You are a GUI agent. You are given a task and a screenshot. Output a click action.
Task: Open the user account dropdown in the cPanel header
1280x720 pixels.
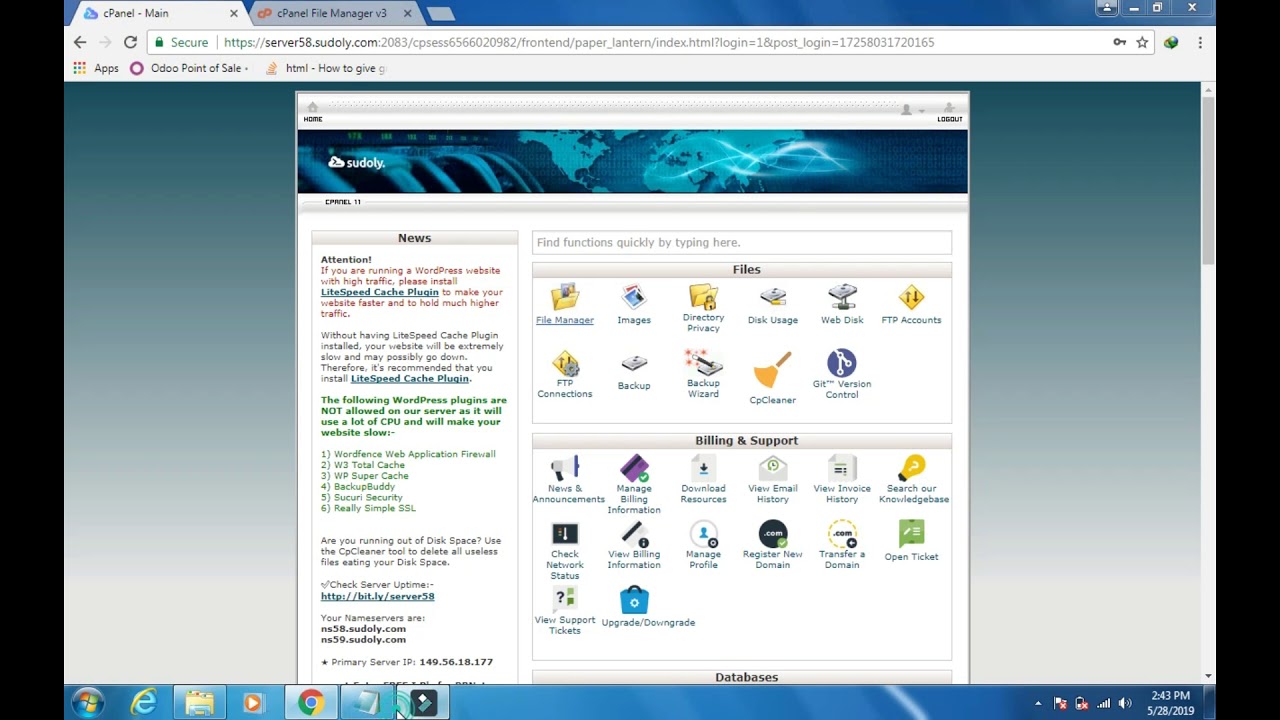tap(910, 110)
